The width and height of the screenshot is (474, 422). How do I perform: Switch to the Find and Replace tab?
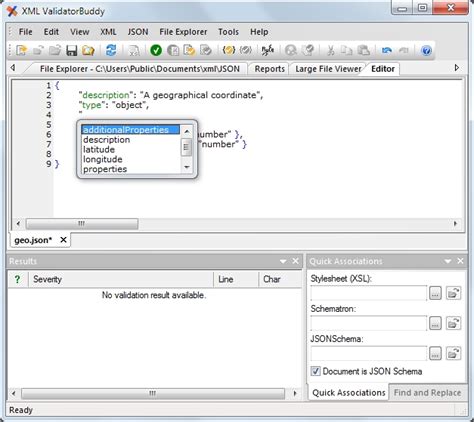(427, 393)
